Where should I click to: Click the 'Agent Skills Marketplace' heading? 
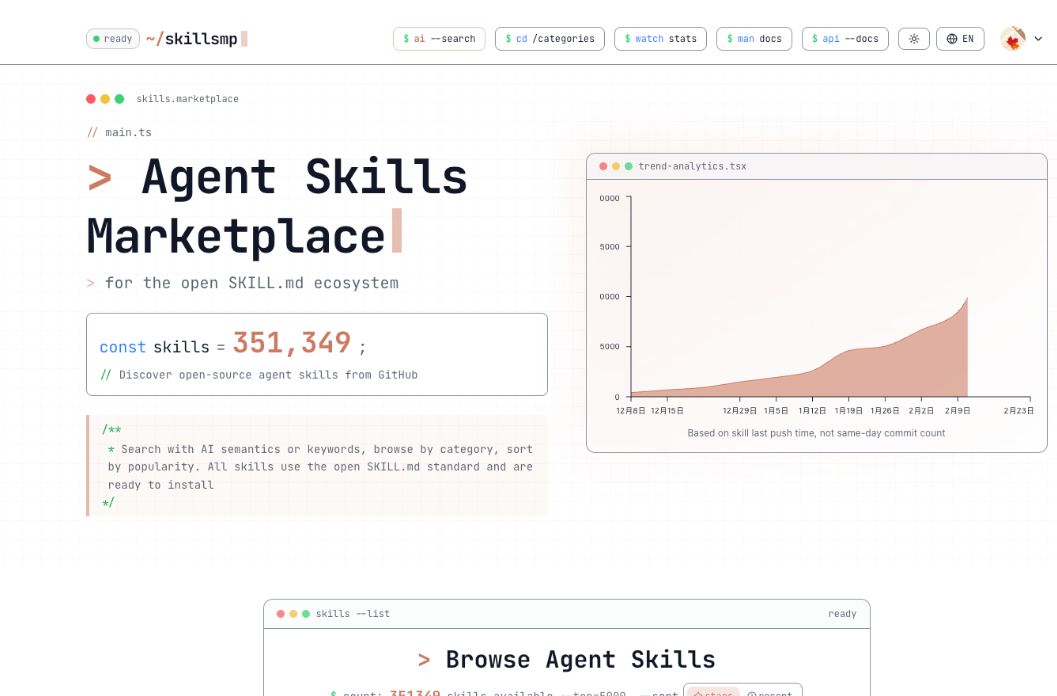point(277,206)
